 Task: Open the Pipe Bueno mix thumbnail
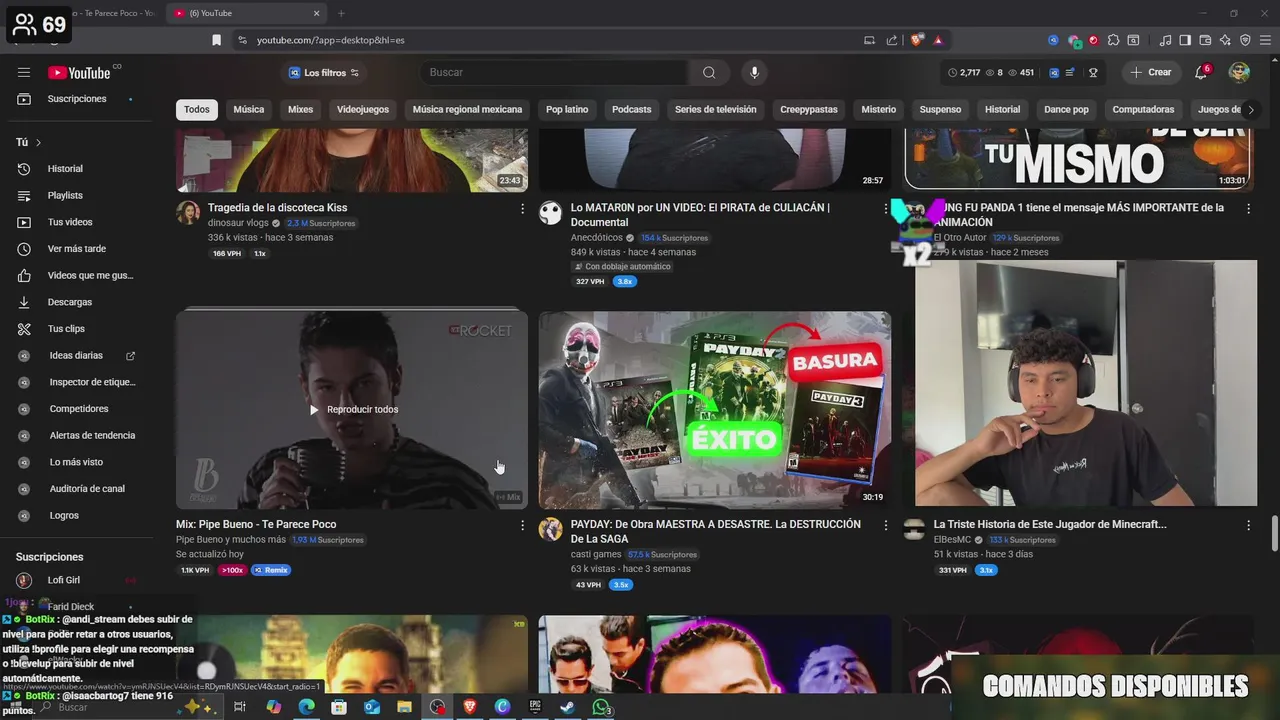pyautogui.click(x=352, y=410)
